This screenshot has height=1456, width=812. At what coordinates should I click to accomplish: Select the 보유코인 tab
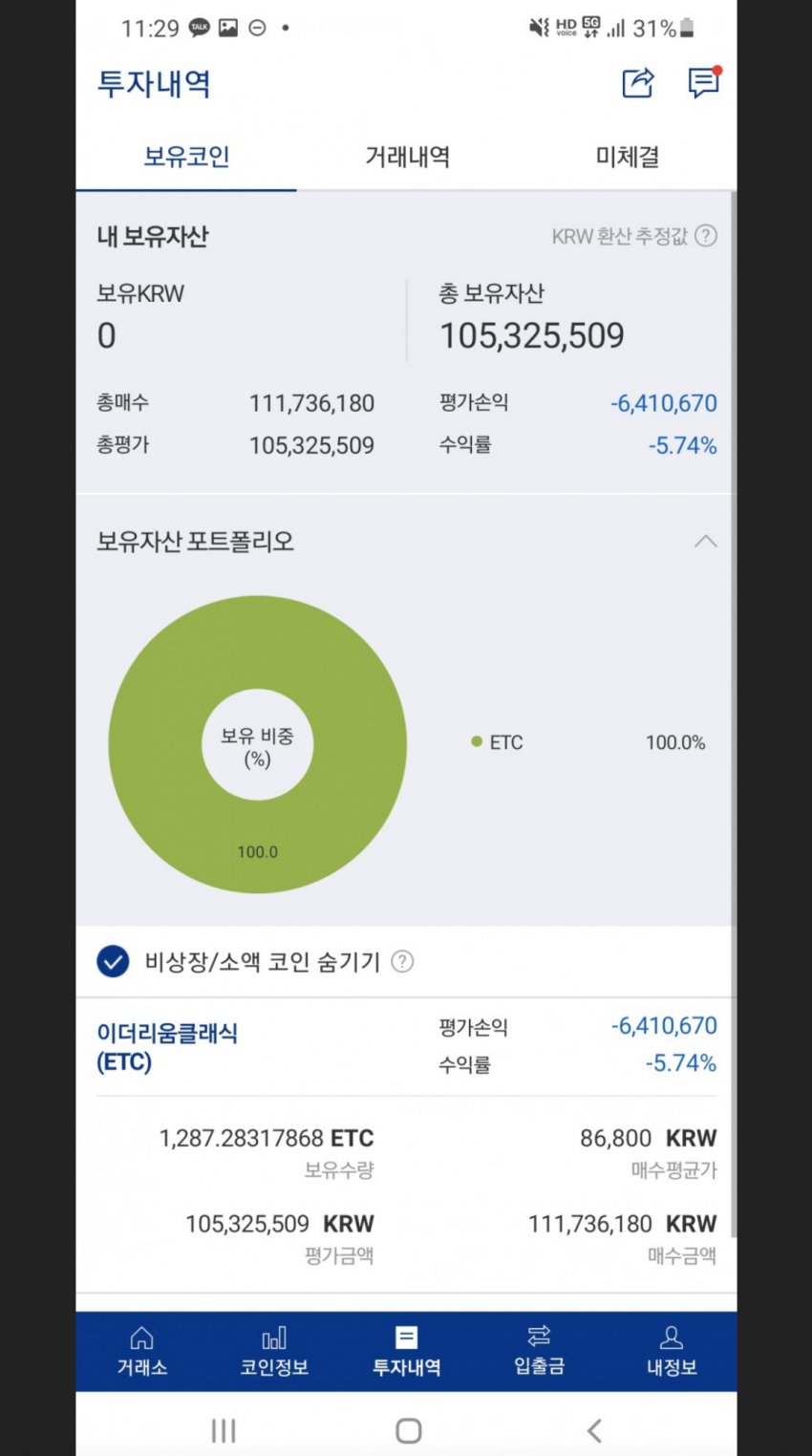tap(186, 157)
